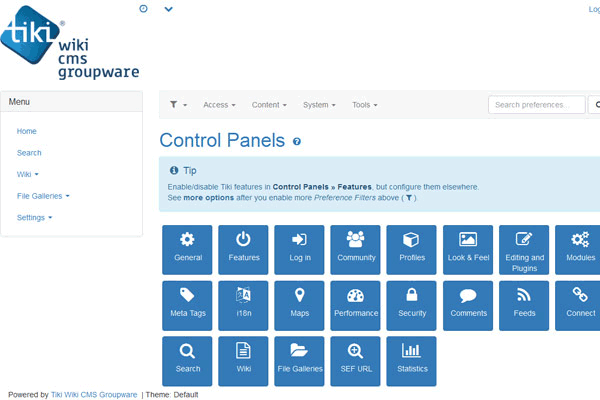Open the Feeds control panel
The image size is (600, 400).
coord(523,305)
